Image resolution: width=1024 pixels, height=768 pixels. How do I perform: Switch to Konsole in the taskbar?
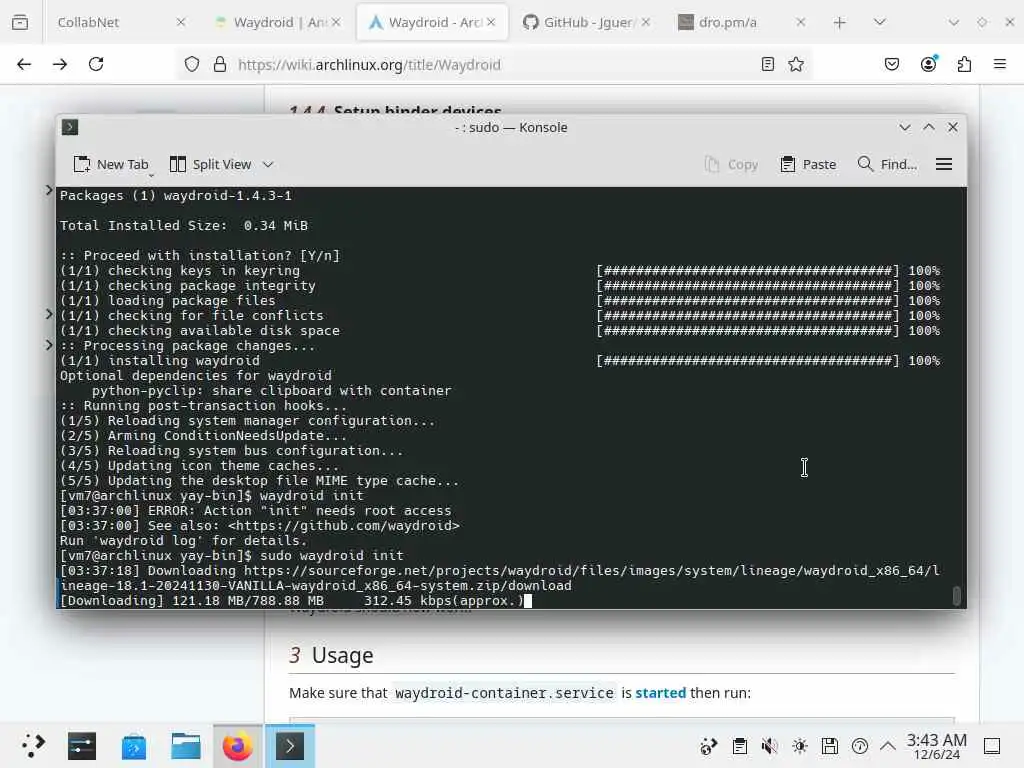click(x=290, y=746)
